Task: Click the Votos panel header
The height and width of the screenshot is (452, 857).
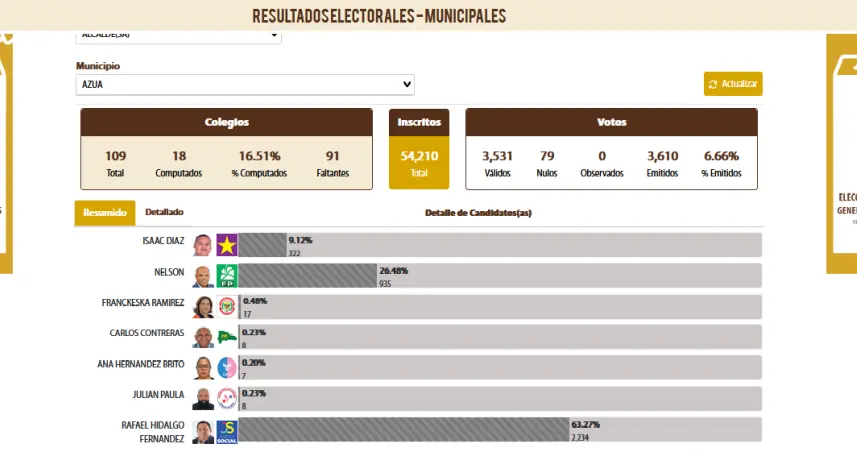Action: [611, 122]
